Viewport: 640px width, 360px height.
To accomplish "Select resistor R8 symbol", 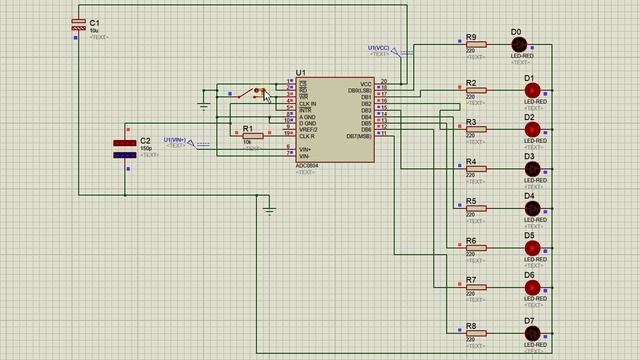I will click(476, 333).
